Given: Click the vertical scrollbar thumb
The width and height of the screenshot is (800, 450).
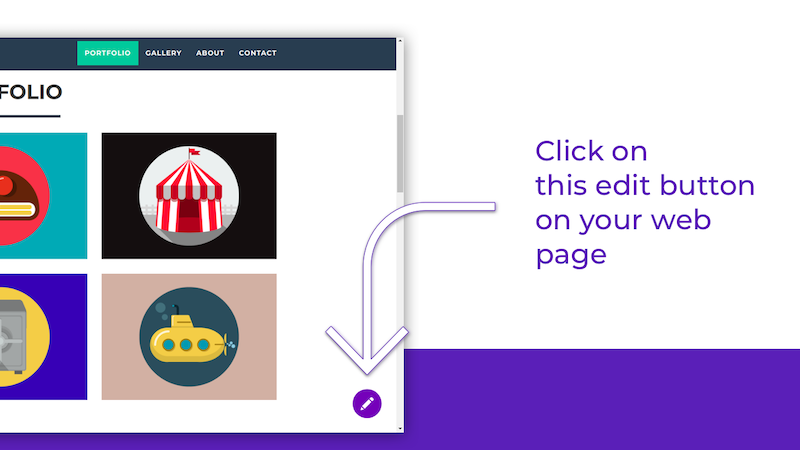Looking at the screenshot, I should 400,154.
